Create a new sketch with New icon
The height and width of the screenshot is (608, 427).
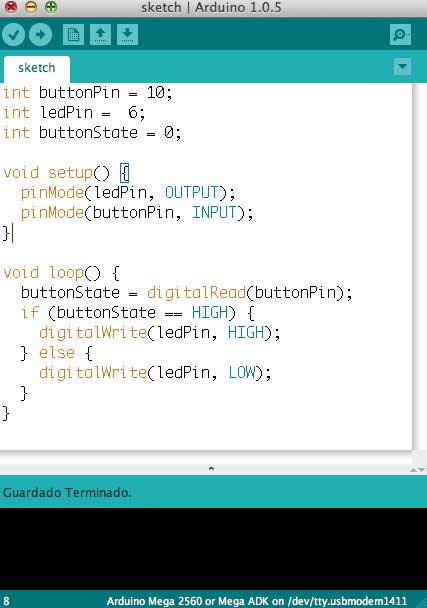click(73, 35)
